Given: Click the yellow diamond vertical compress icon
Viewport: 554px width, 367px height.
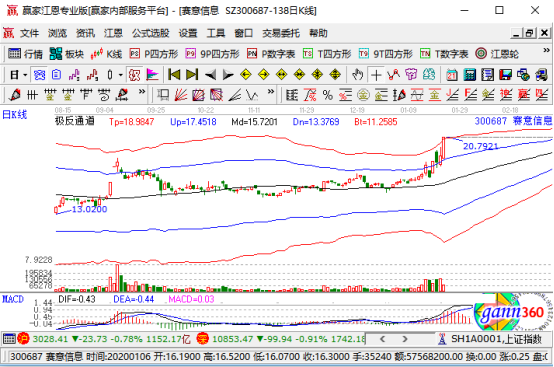Looking at the screenshot, I should [x=317, y=75].
